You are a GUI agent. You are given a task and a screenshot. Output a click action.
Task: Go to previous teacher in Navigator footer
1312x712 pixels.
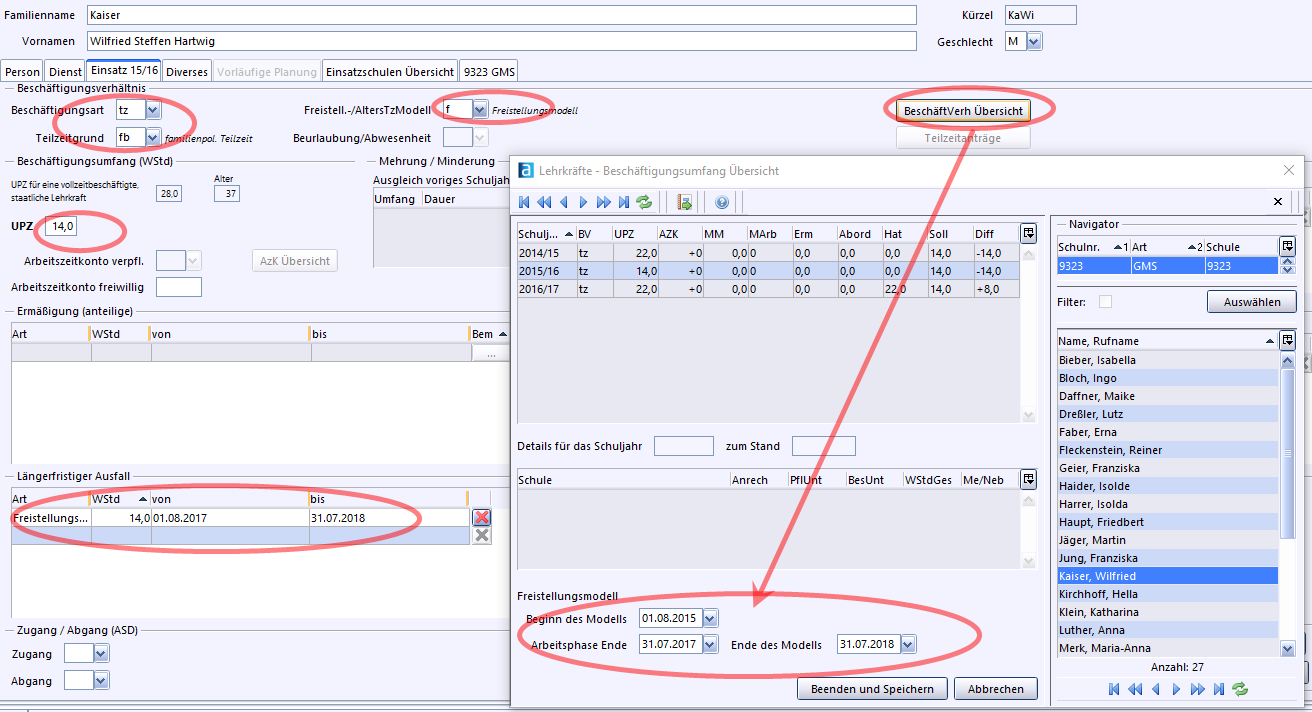pyautogui.click(x=1156, y=689)
